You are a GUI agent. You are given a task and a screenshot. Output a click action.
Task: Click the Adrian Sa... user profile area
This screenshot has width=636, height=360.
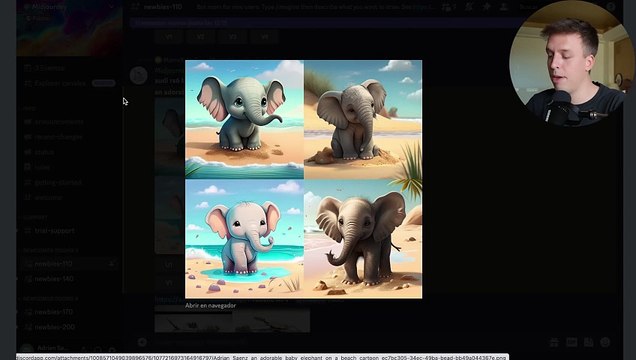[48, 349]
